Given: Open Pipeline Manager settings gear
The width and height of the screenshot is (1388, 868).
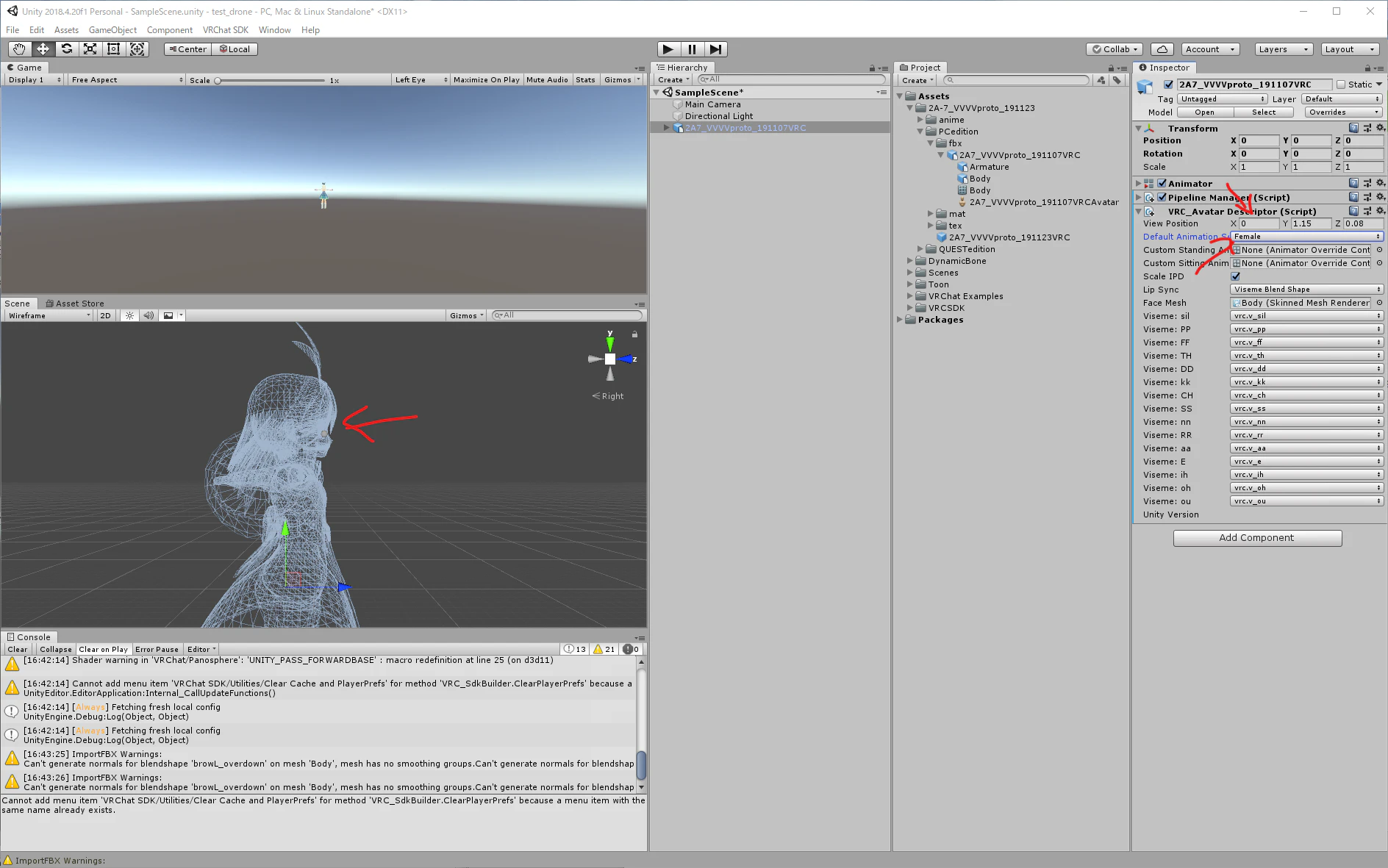Looking at the screenshot, I should tap(1380, 197).
